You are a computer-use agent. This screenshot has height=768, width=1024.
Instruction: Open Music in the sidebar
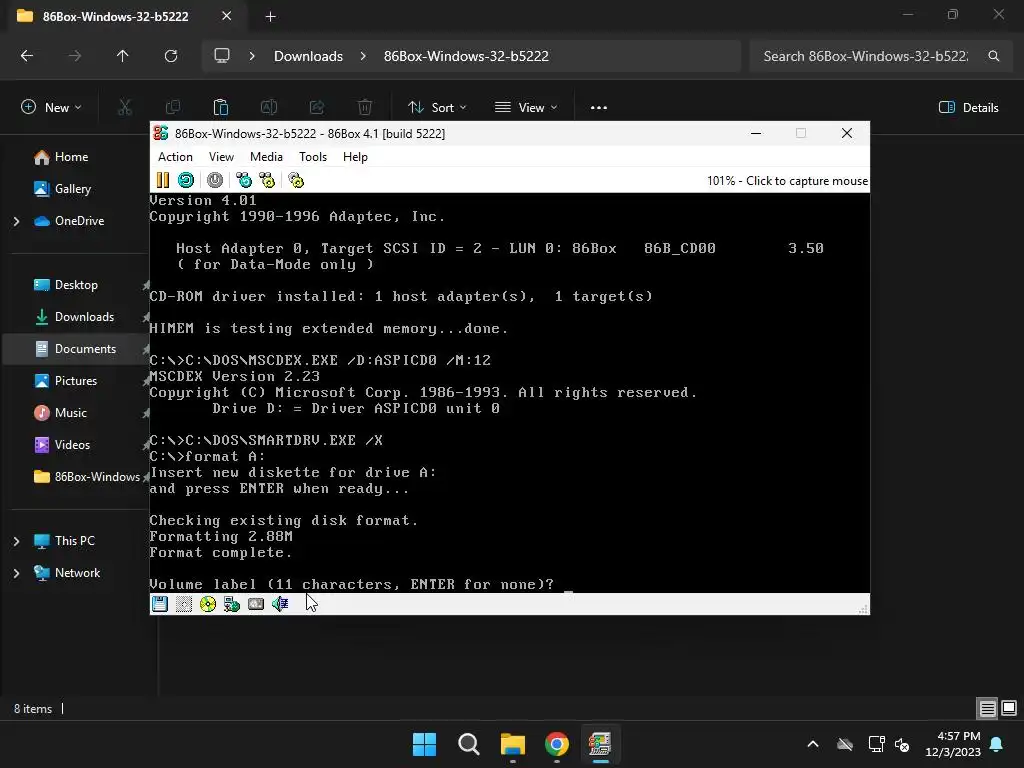(71, 413)
